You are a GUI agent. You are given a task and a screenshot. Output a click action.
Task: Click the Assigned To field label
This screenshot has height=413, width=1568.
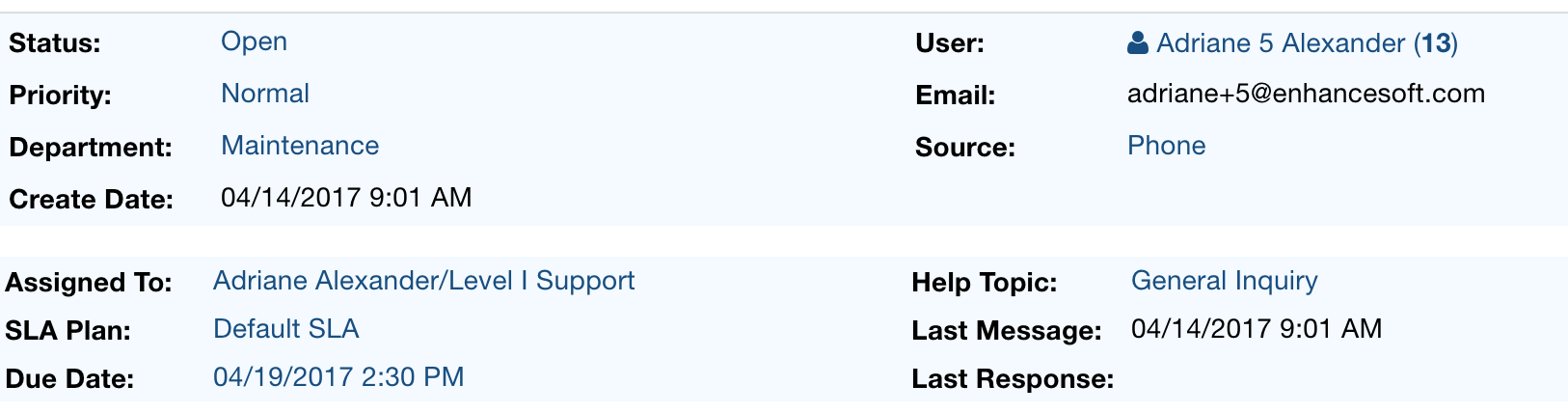click(89, 283)
